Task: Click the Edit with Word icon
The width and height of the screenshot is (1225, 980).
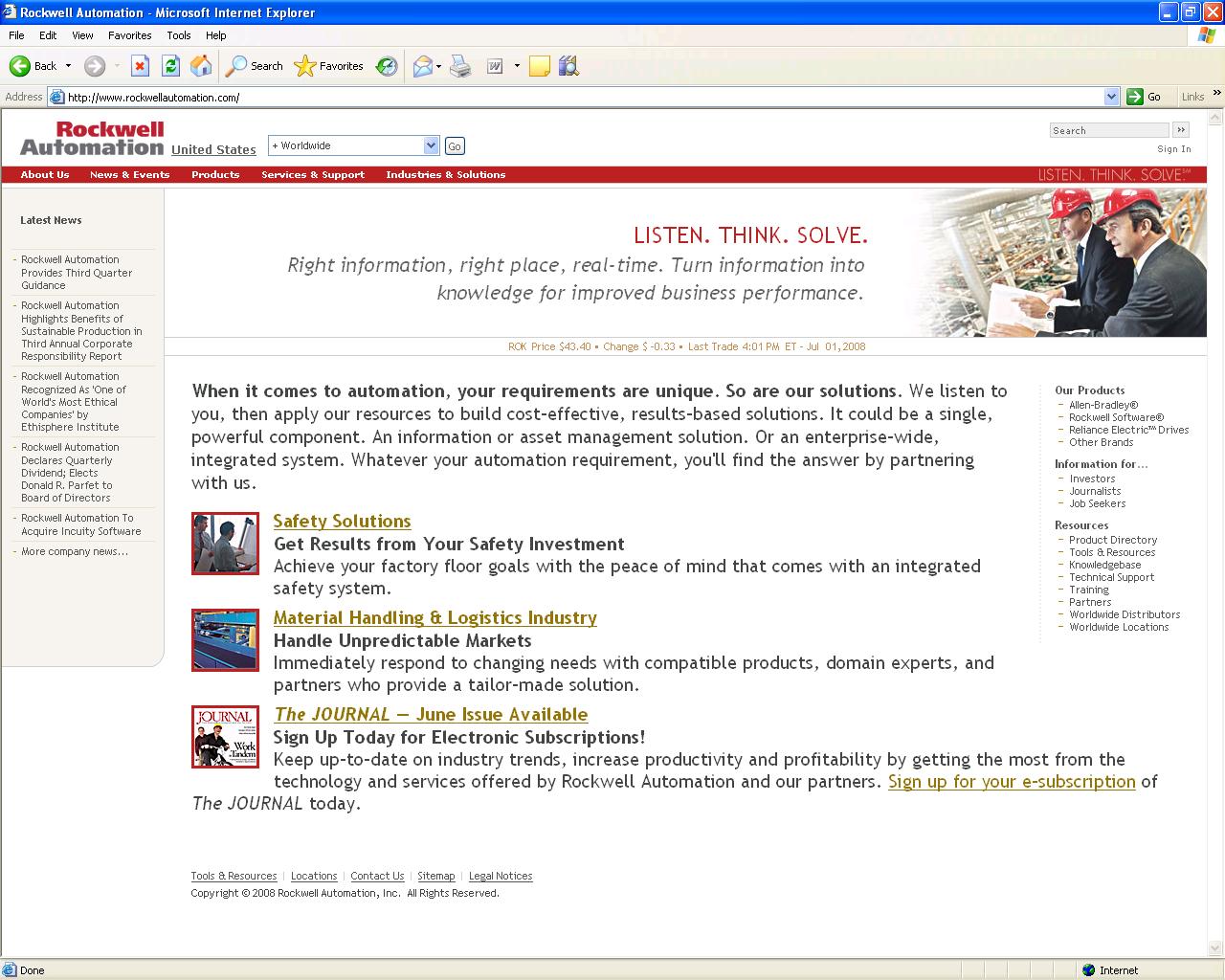Action: (495, 66)
